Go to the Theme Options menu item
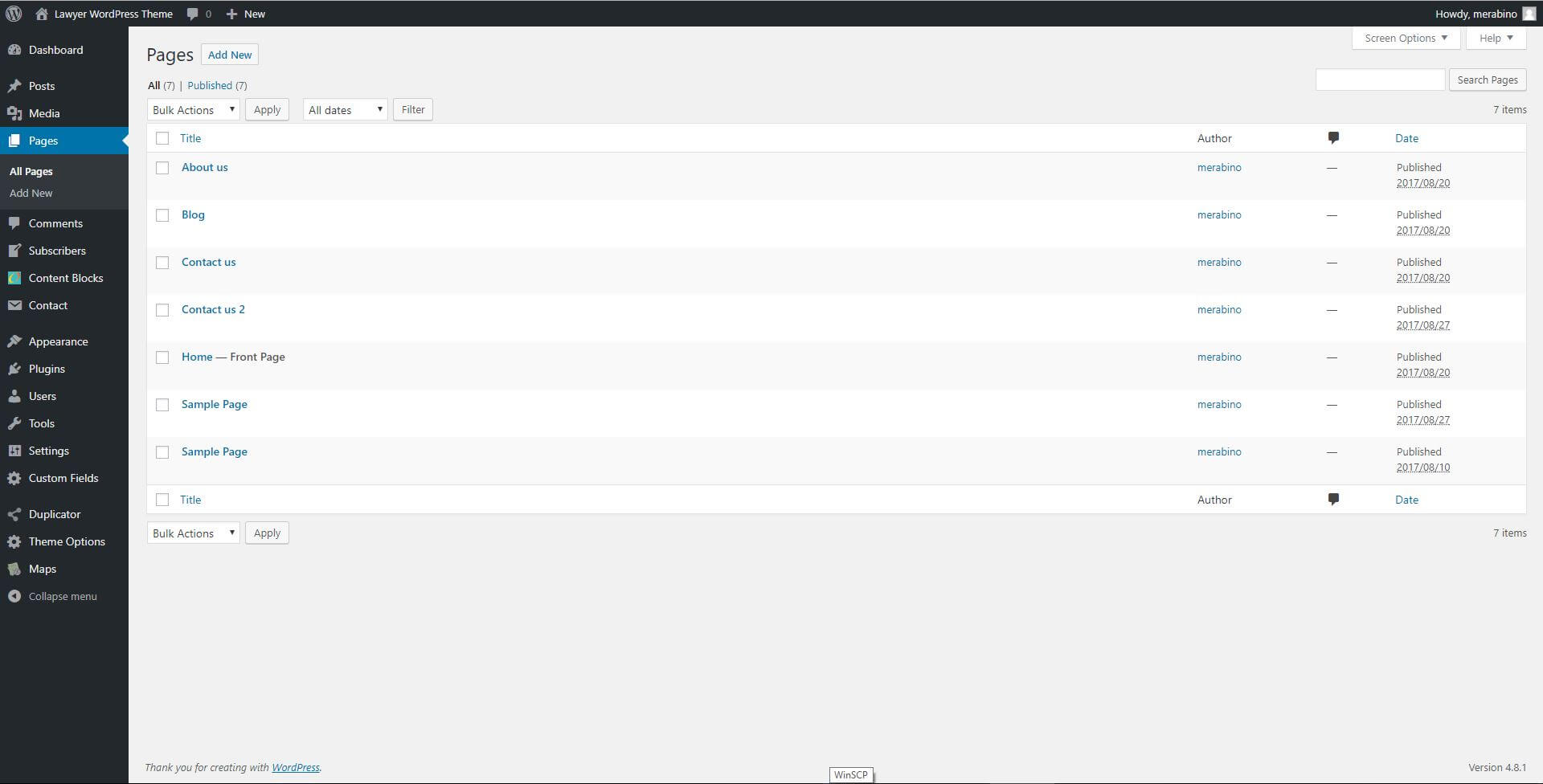1543x784 pixels. [x=67, y=541]
